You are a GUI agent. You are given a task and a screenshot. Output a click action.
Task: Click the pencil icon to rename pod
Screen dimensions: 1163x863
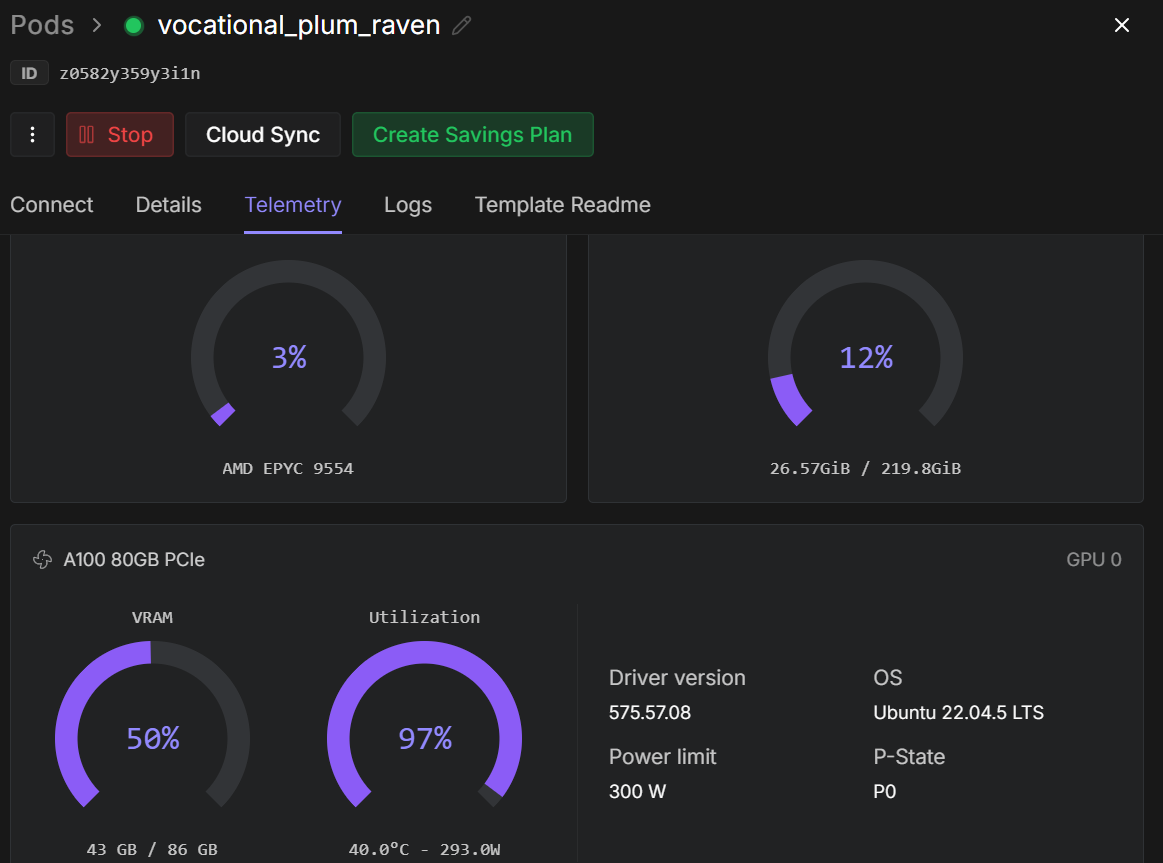point(461,26)
